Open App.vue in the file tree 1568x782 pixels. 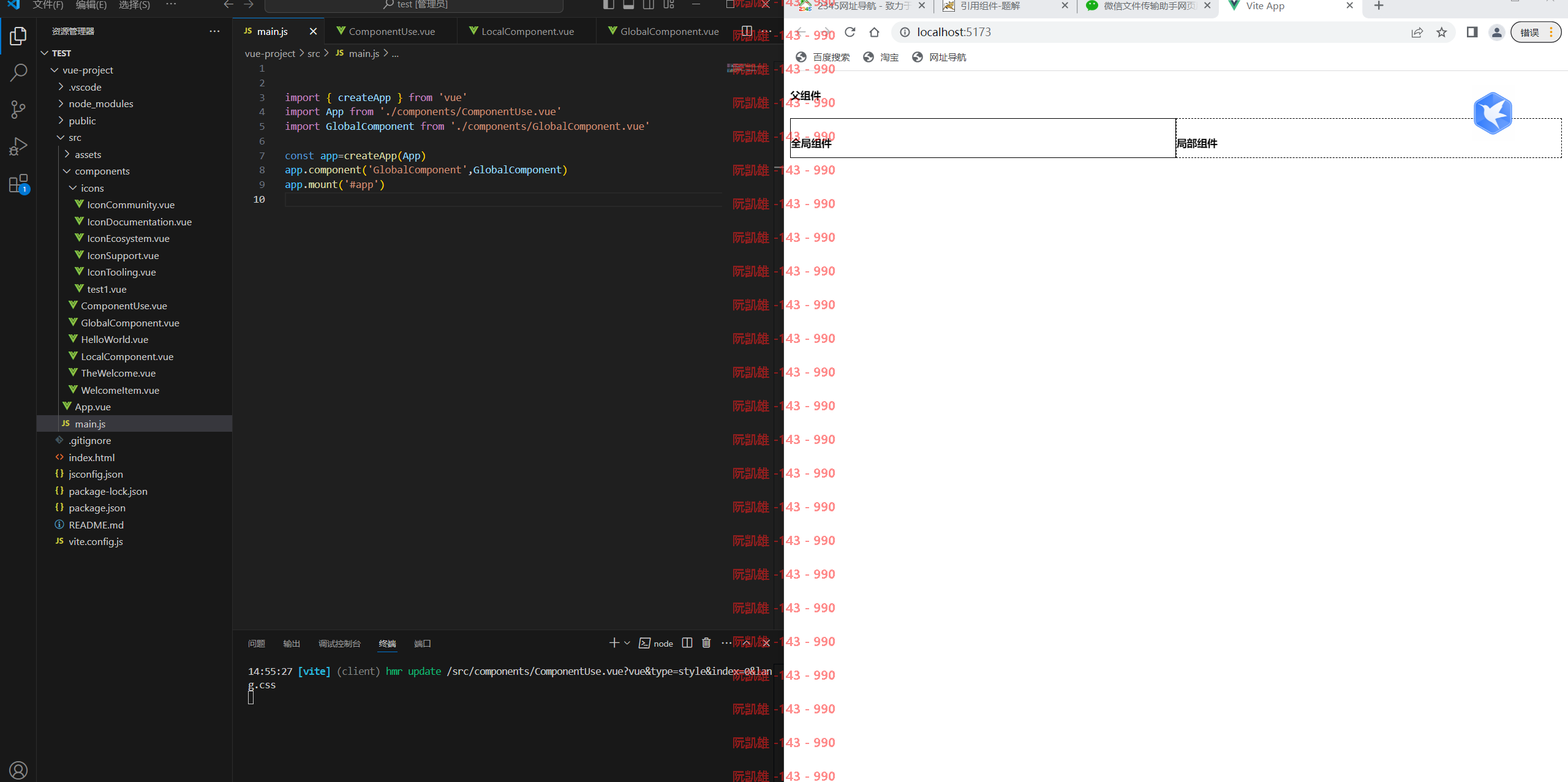134,407
